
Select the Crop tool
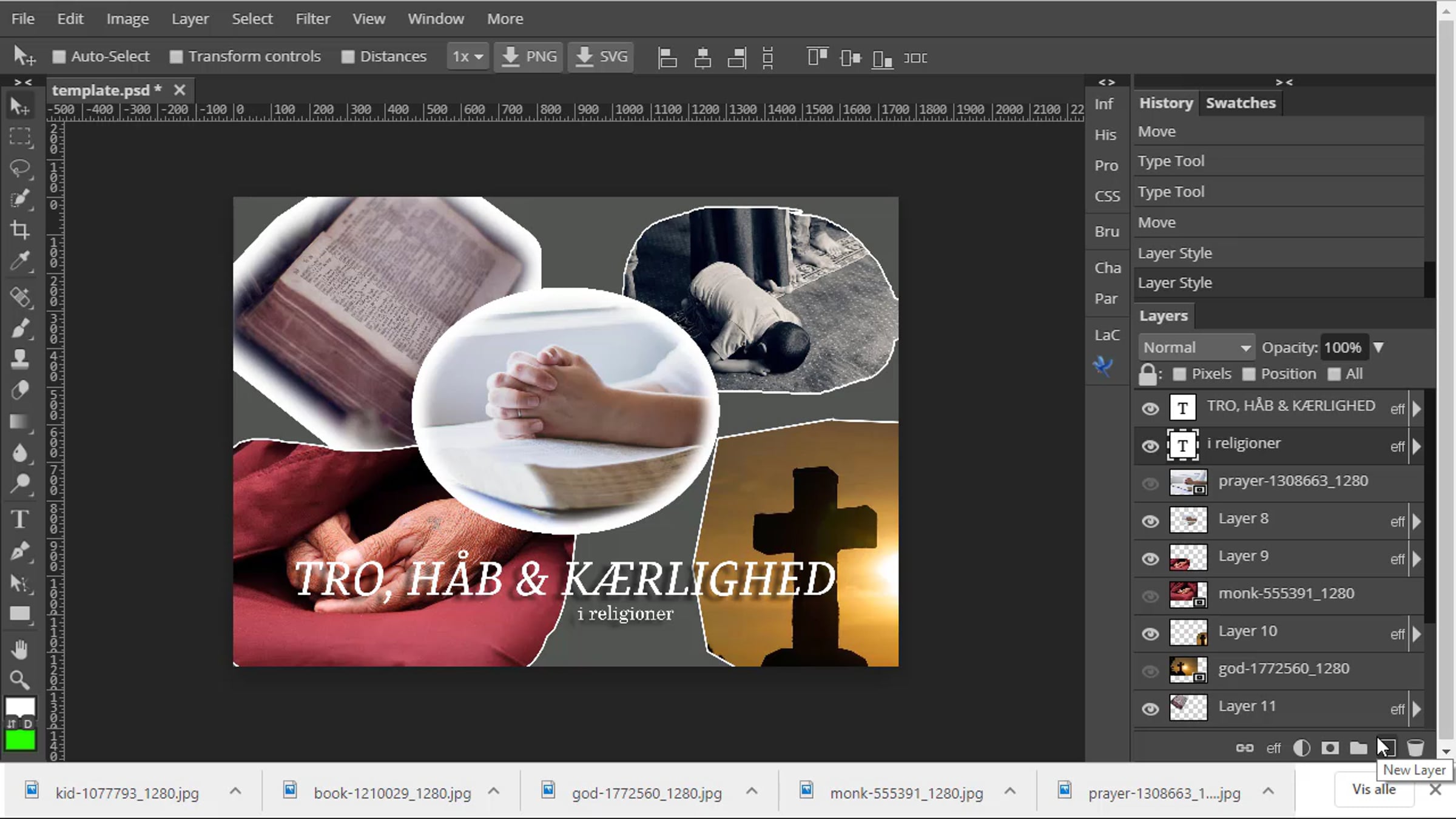point(20,230)
